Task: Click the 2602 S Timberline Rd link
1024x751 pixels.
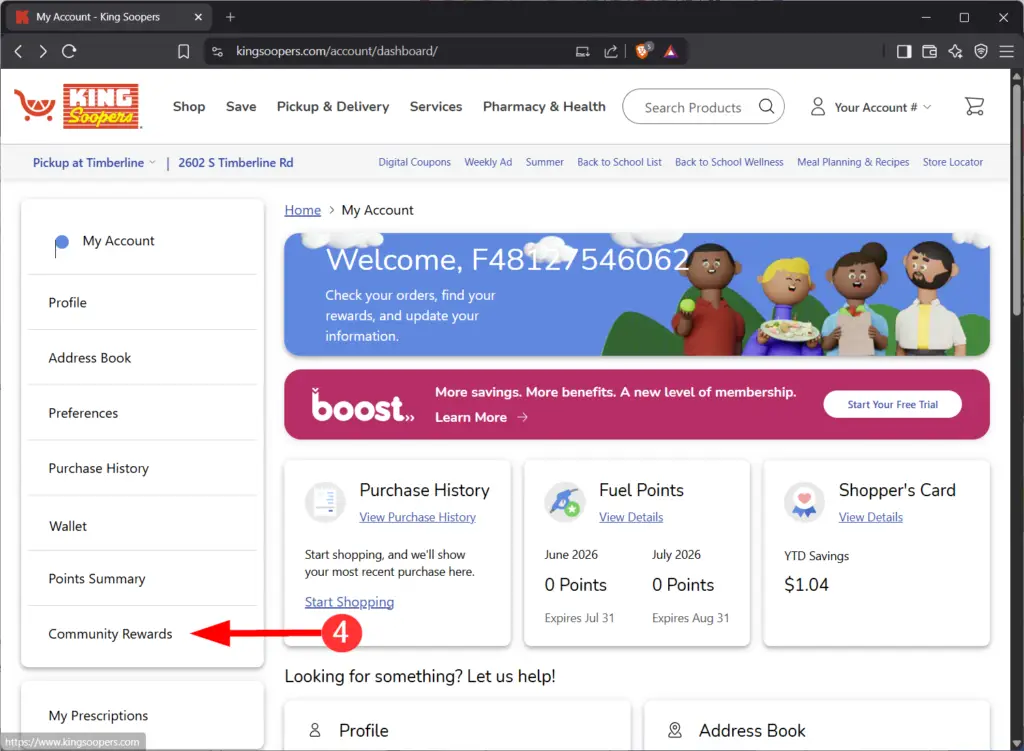Action: 236,163
